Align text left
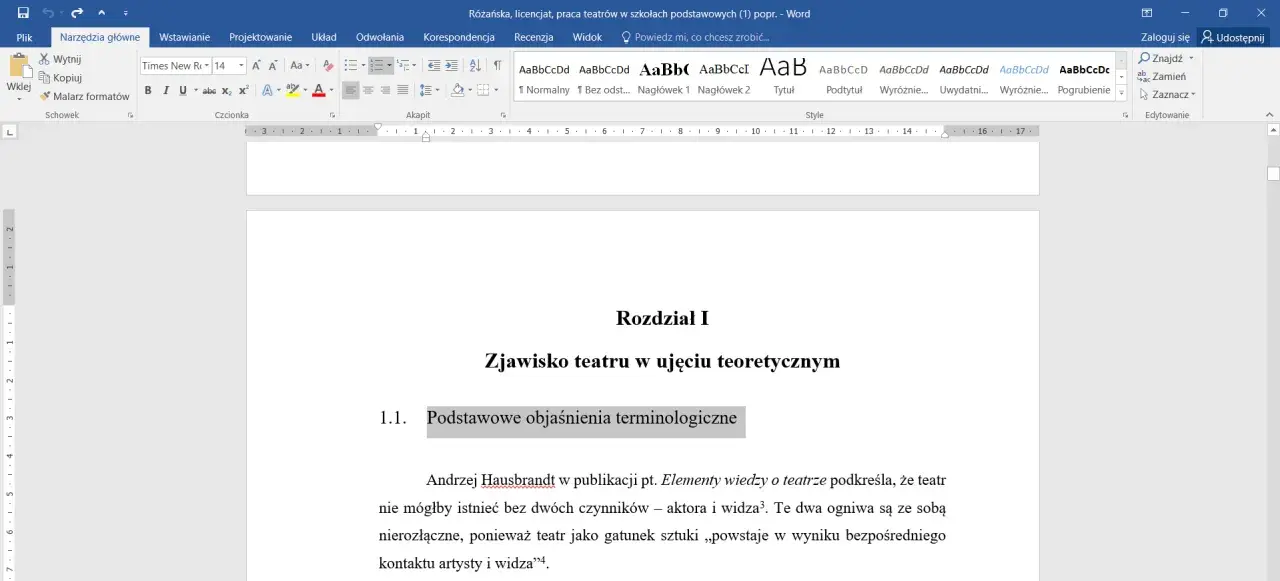 (x=351, y=90)
